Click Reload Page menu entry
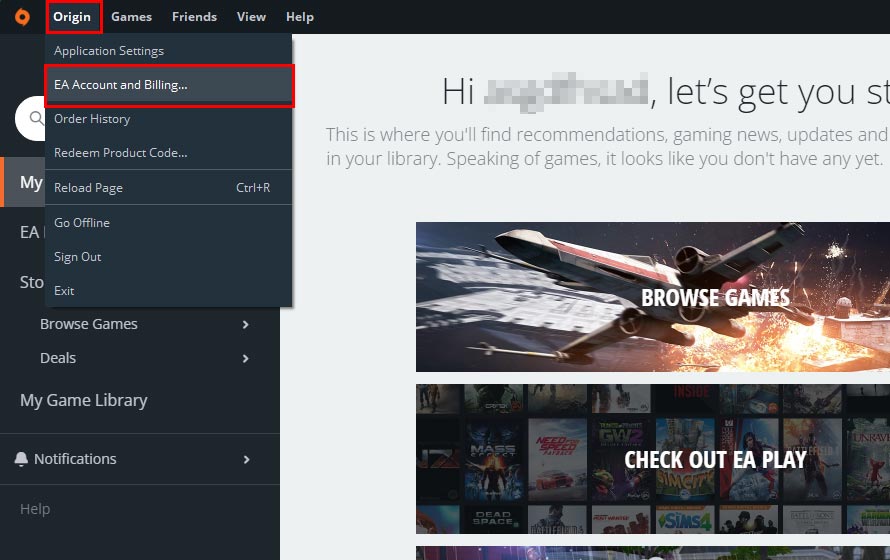Screen dimensions: 890x560 coord(168,187)
